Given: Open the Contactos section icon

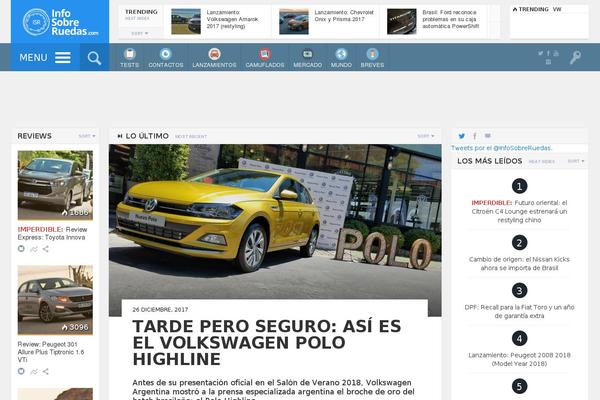Looking at the screenshot, I should (166, 54).
